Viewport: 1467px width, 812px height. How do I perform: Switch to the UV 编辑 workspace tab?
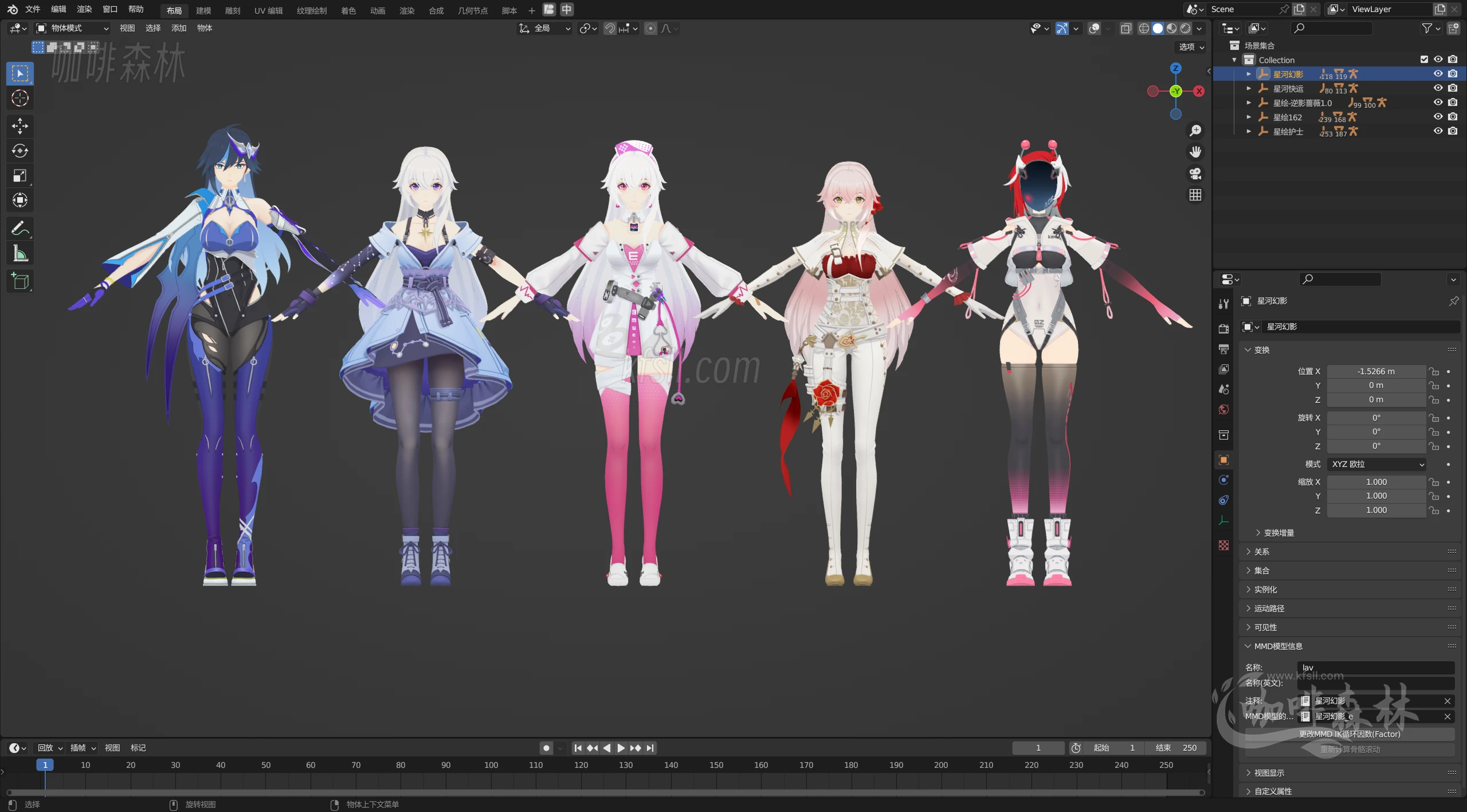point(268,11)
